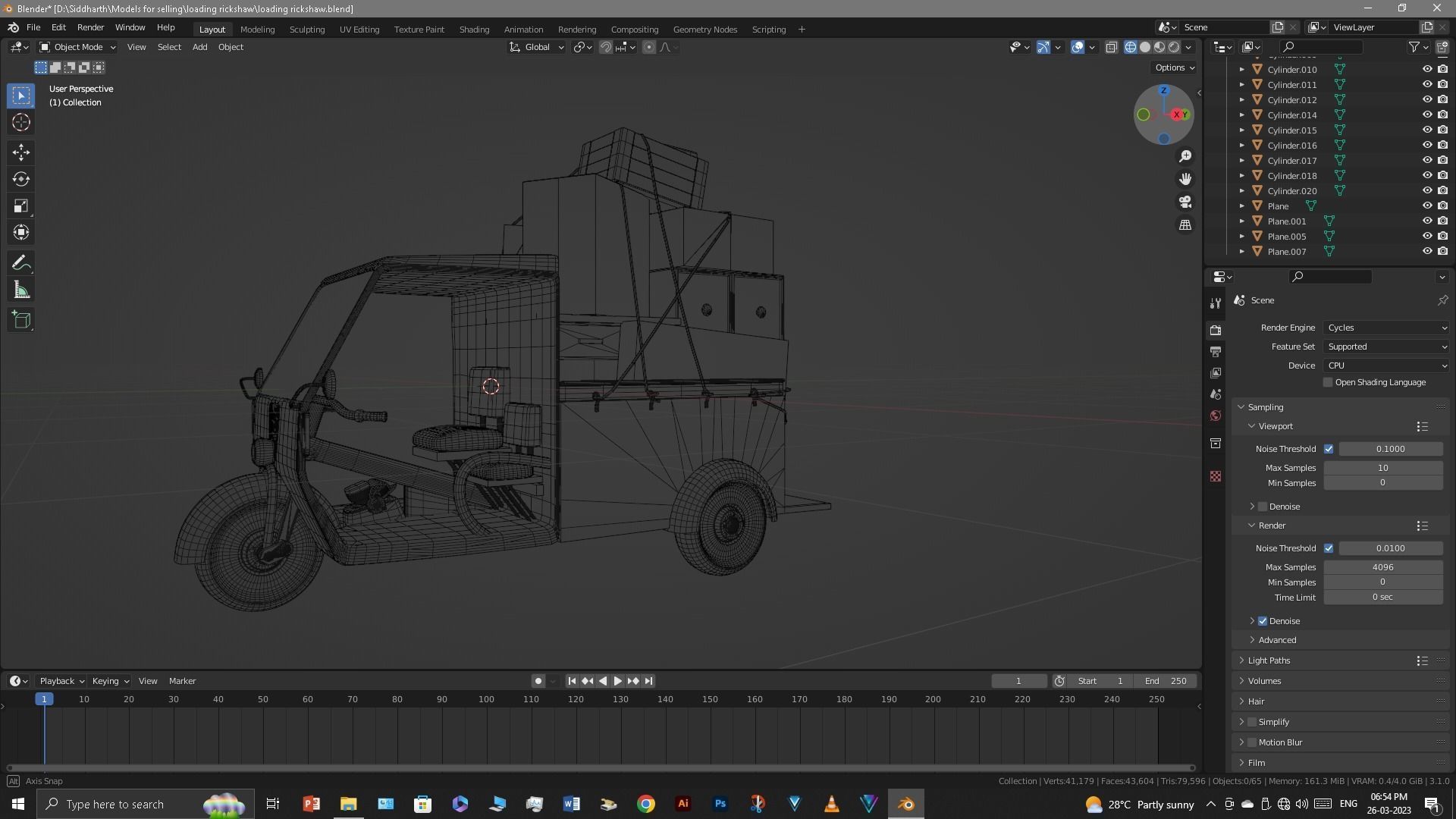Enable Open Shading Language checkbox
This screenshot has width=1456, height=819.
pyautogui.click(x=1328, y=382)
